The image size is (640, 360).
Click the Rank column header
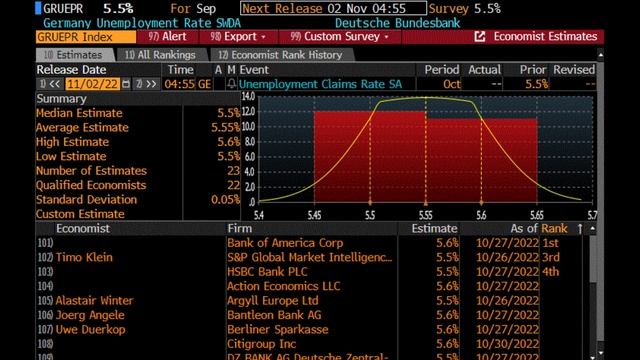point(554,229)
